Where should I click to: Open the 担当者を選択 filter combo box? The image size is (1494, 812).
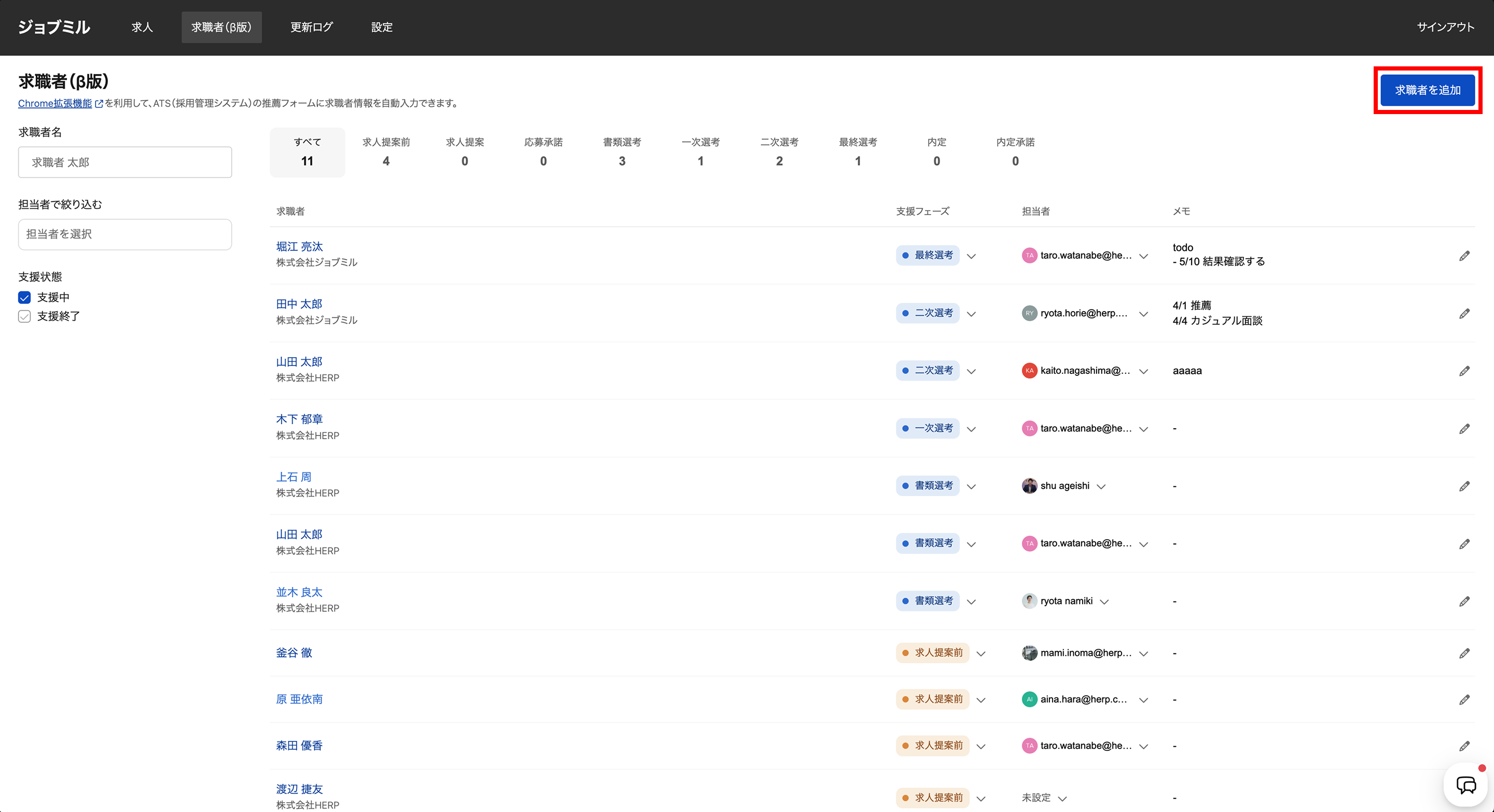pos(125,234)
